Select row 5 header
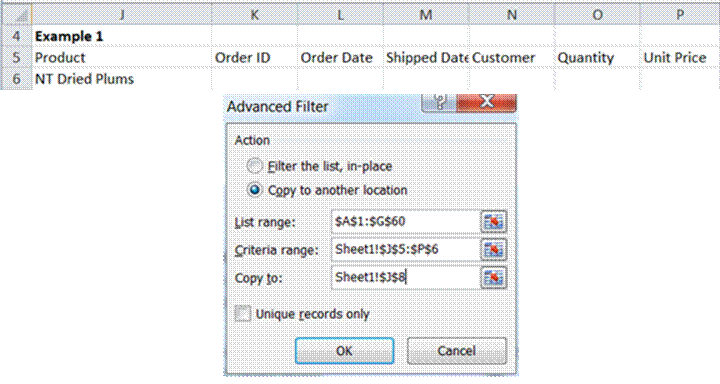Viewport: 720px width, 384px height. tap(16, 57)
